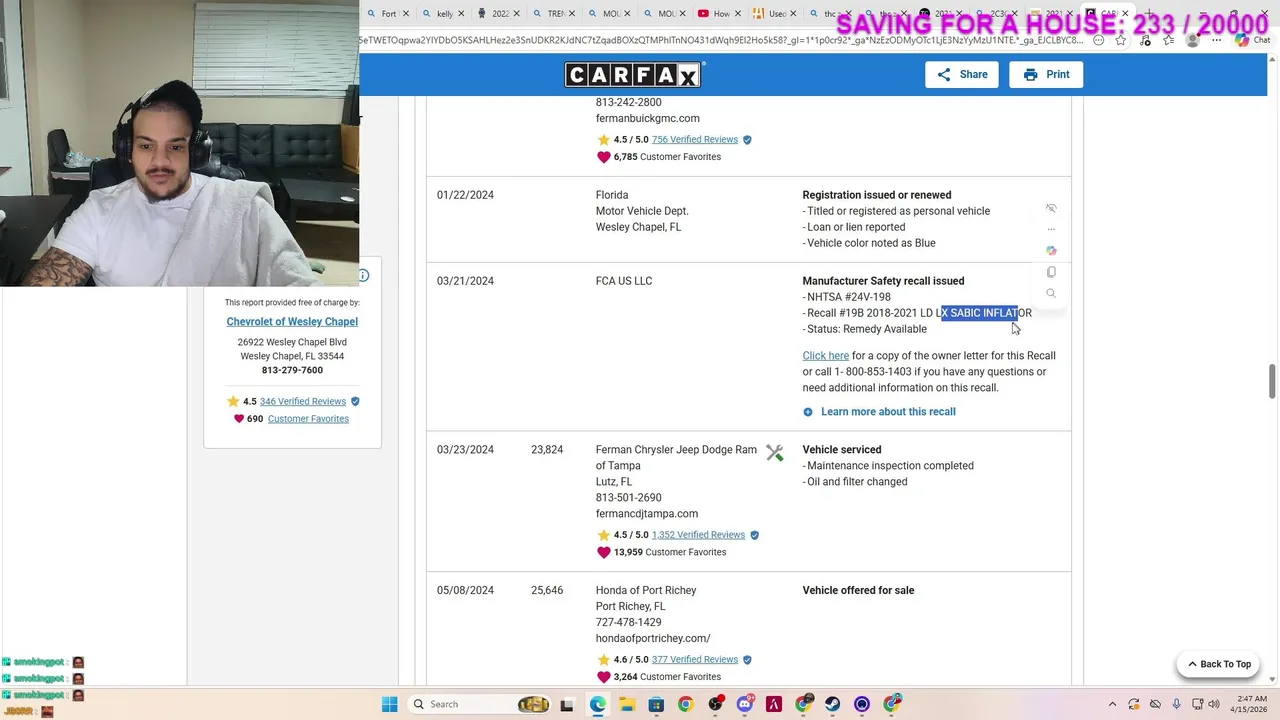This screenshot has height=720, width=1280.
Task: Open Chevrolet of Wesley Chapel dealer link
Action: [292, 322]
